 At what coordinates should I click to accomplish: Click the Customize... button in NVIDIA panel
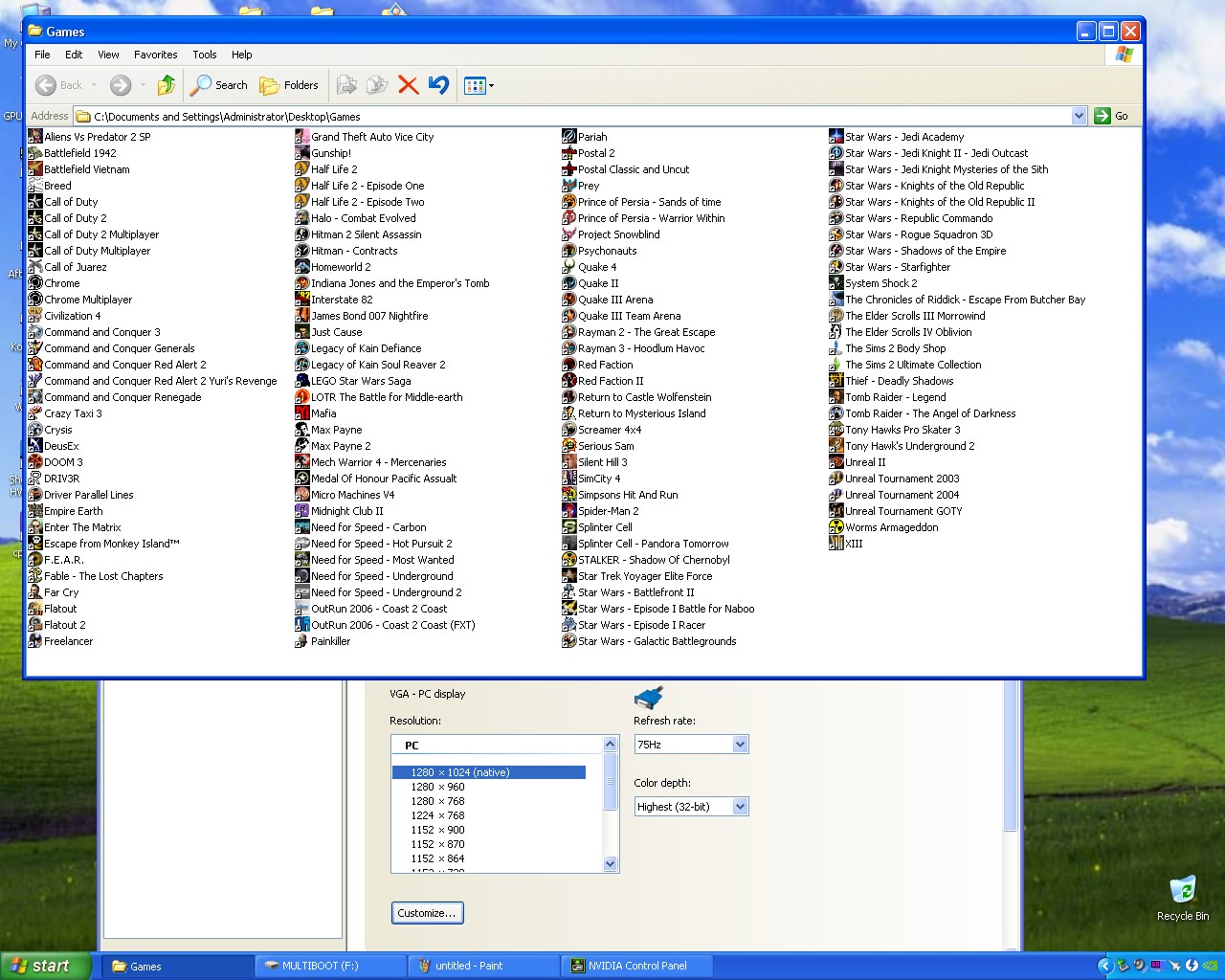click(427, 913)
